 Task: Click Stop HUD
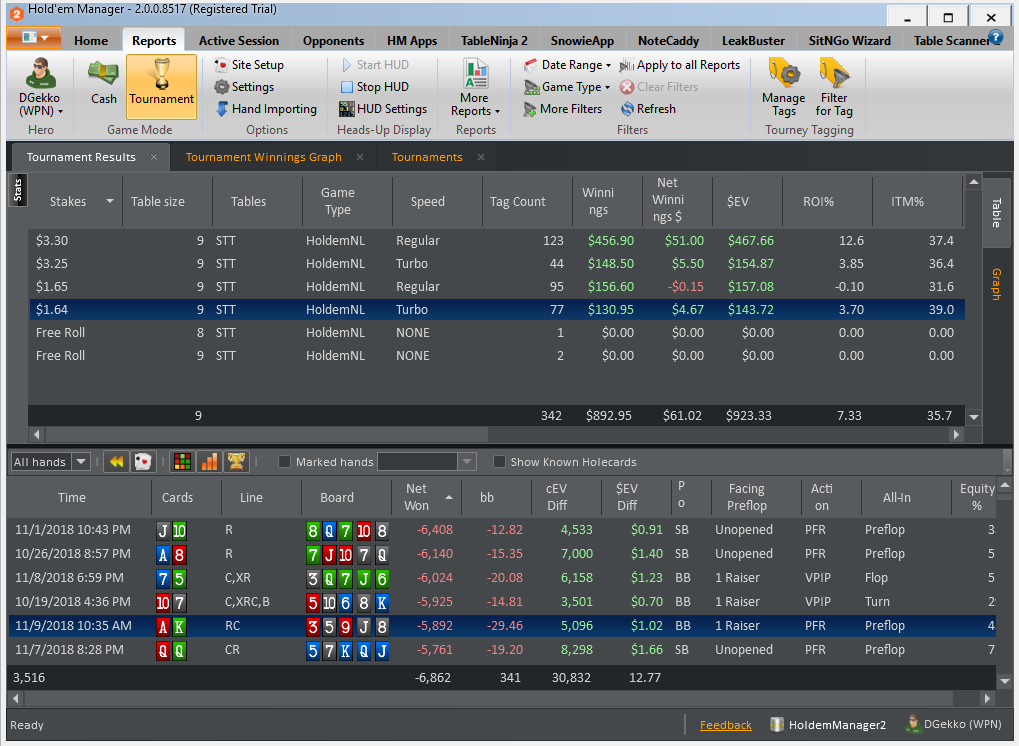click(375, 87)
